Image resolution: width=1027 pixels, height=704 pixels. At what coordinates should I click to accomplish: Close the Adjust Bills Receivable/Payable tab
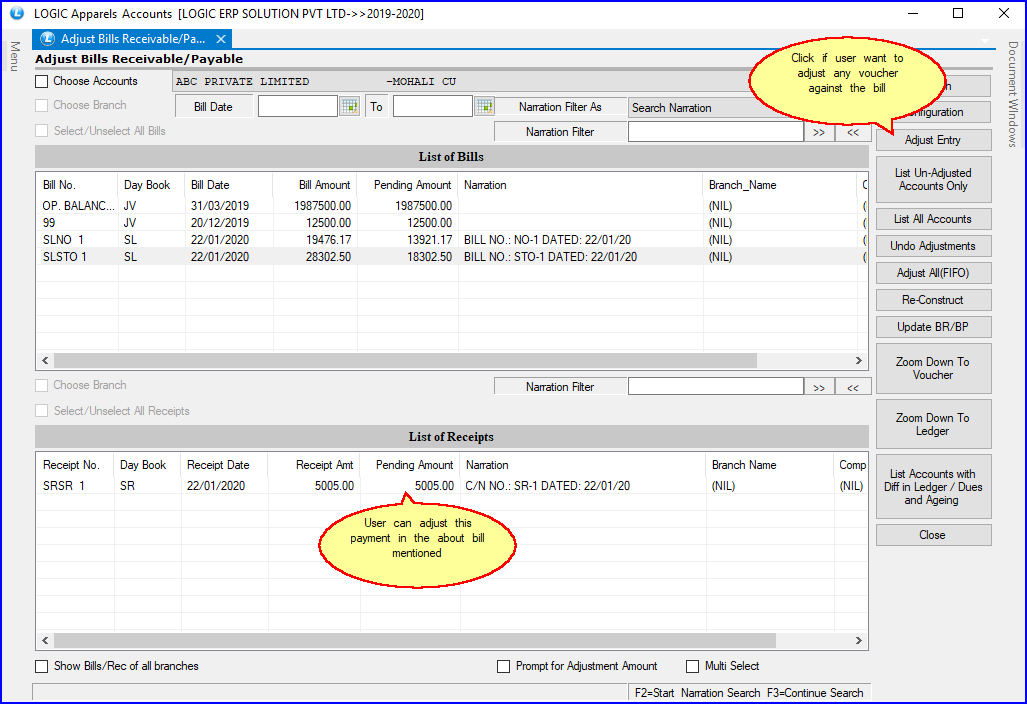pyautogui.click(x=221, y=39)
